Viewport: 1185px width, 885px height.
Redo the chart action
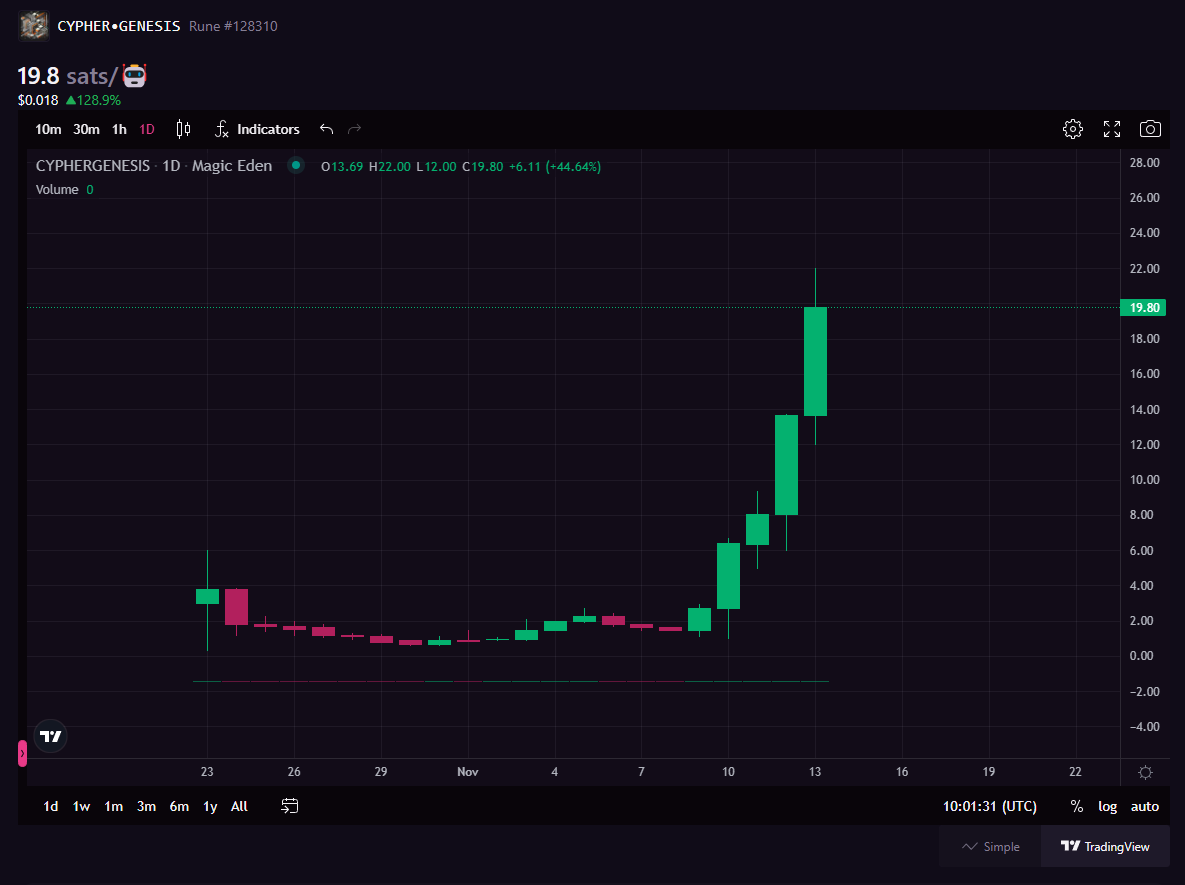[354, 129]
